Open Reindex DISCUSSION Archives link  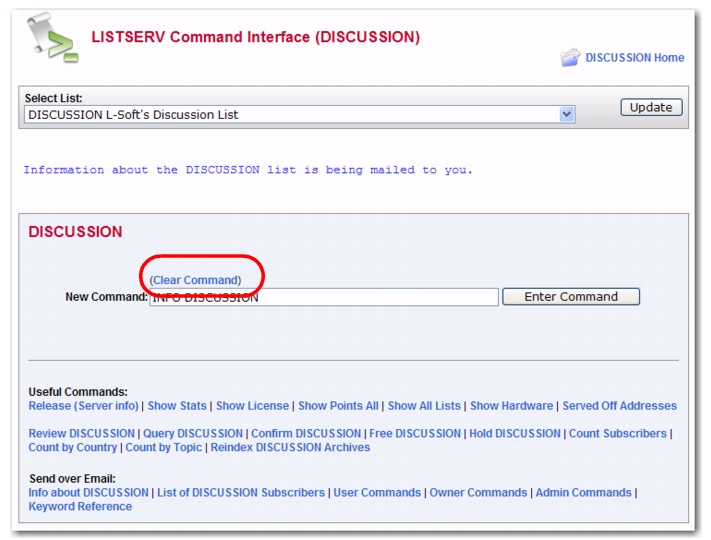pyautogui.click(x=290, y=448)
